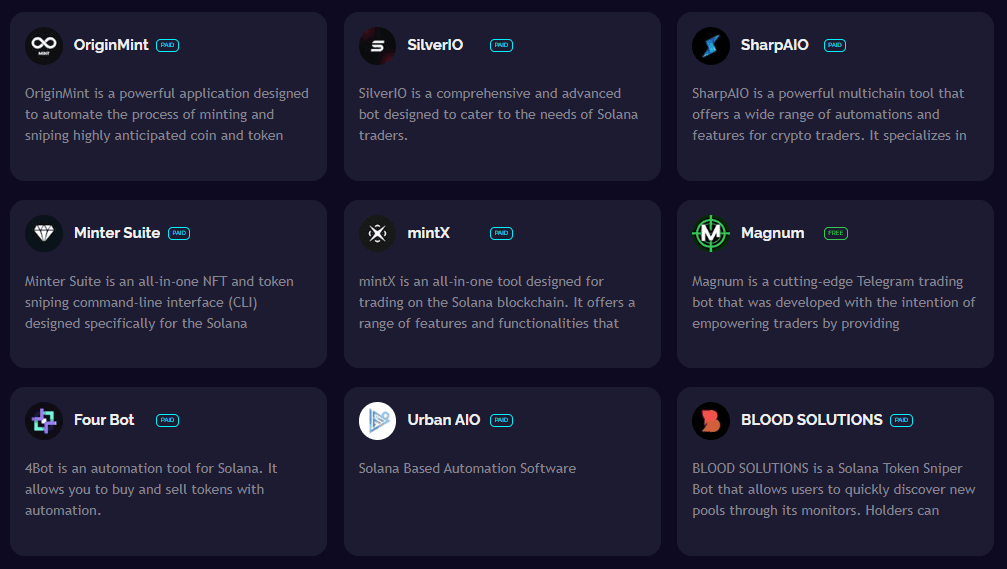Click the Four Bot logo icon
This screenshot has width=1007, height=569.
[x=44, y=420]
